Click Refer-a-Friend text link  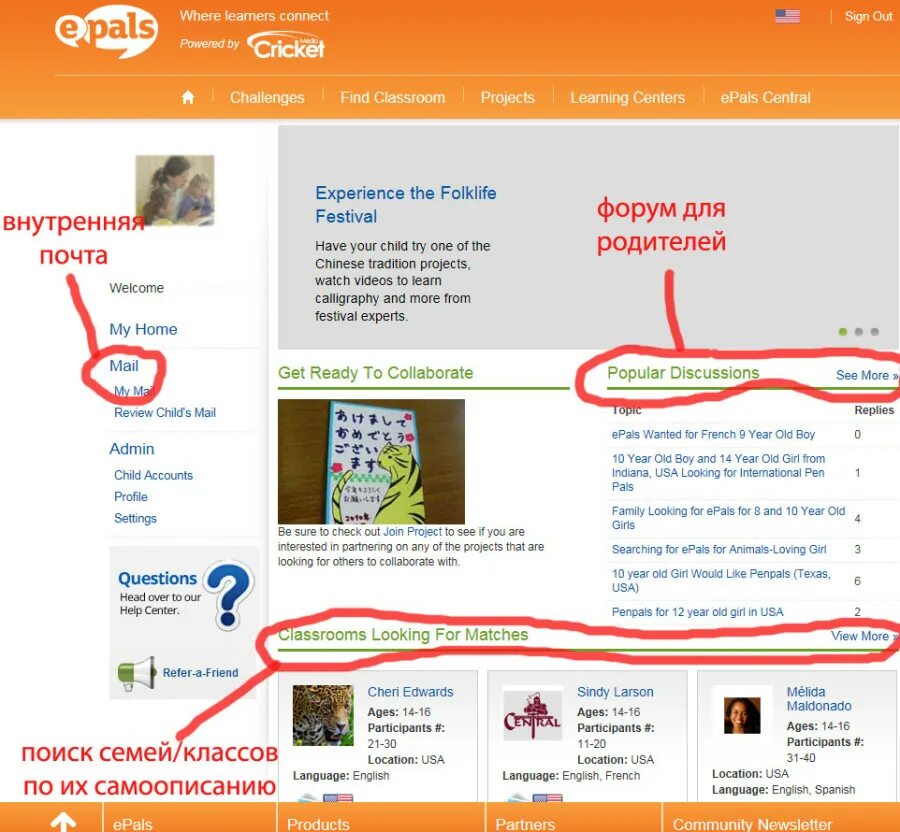click(200, 672)
